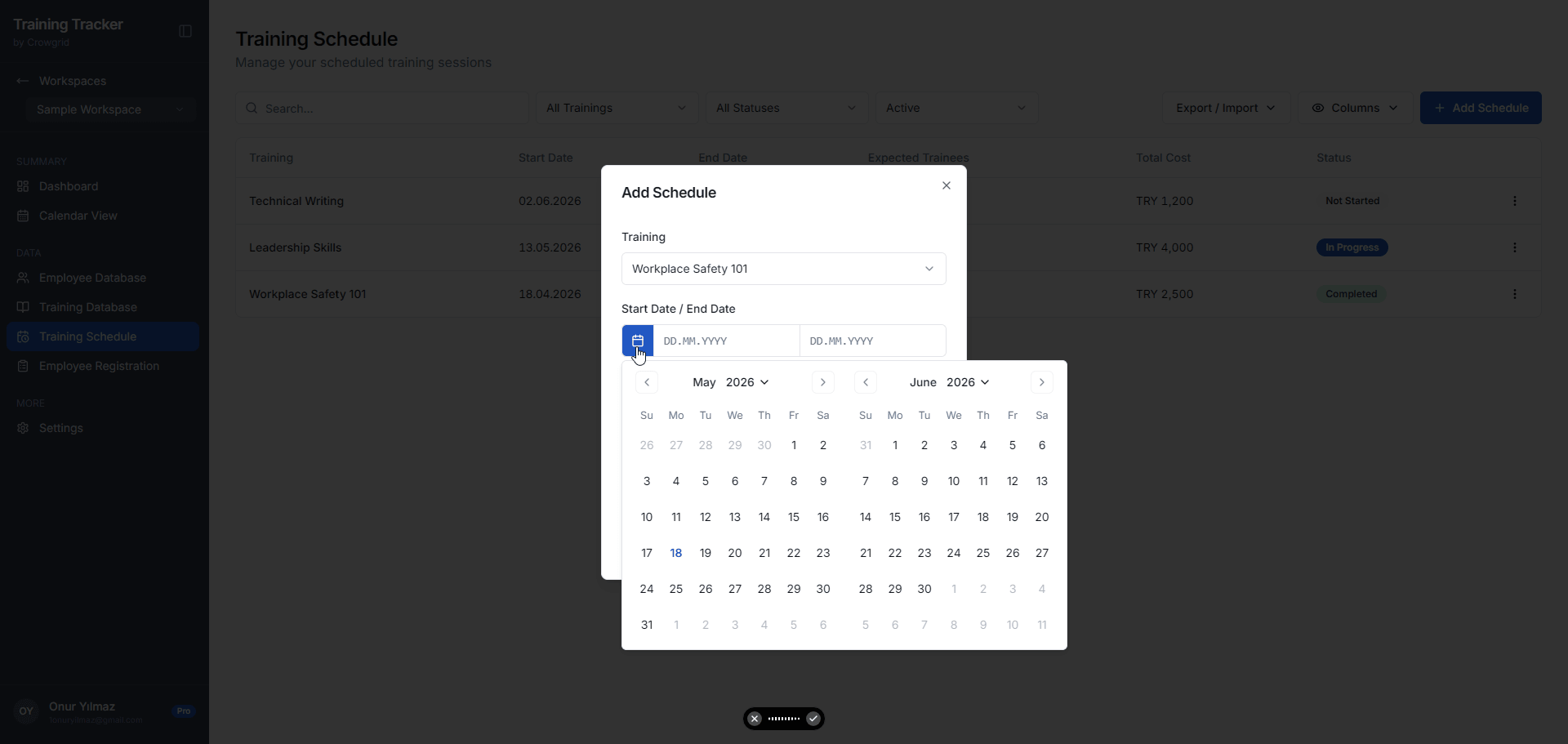Click the Not Started status badge

1352,201
